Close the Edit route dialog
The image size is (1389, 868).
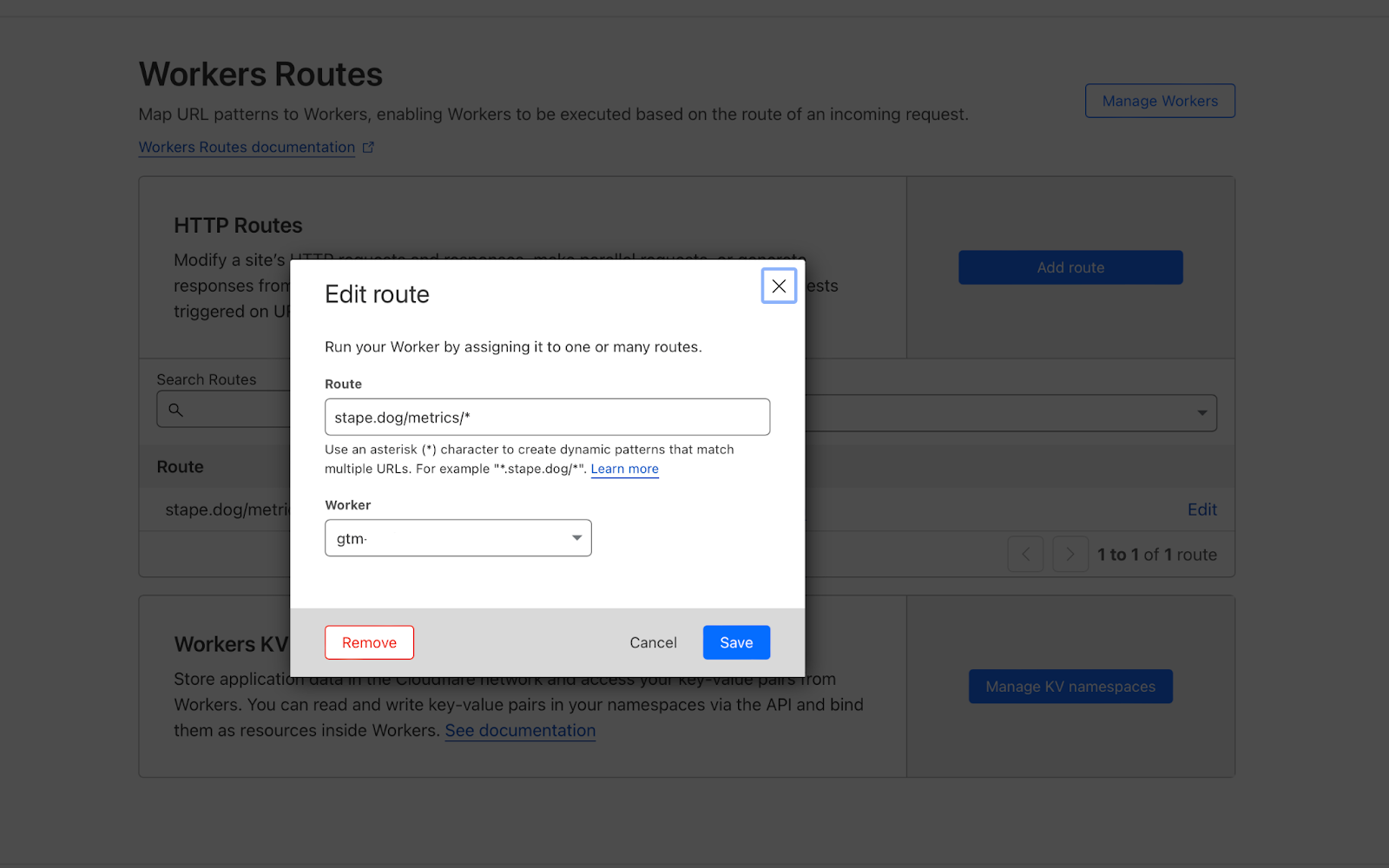click(x=779, y=286)
